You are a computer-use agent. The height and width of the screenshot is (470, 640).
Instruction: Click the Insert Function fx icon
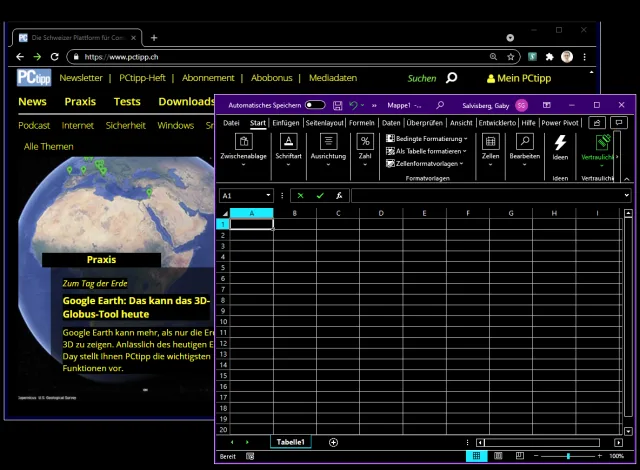(x=339, y=196)
